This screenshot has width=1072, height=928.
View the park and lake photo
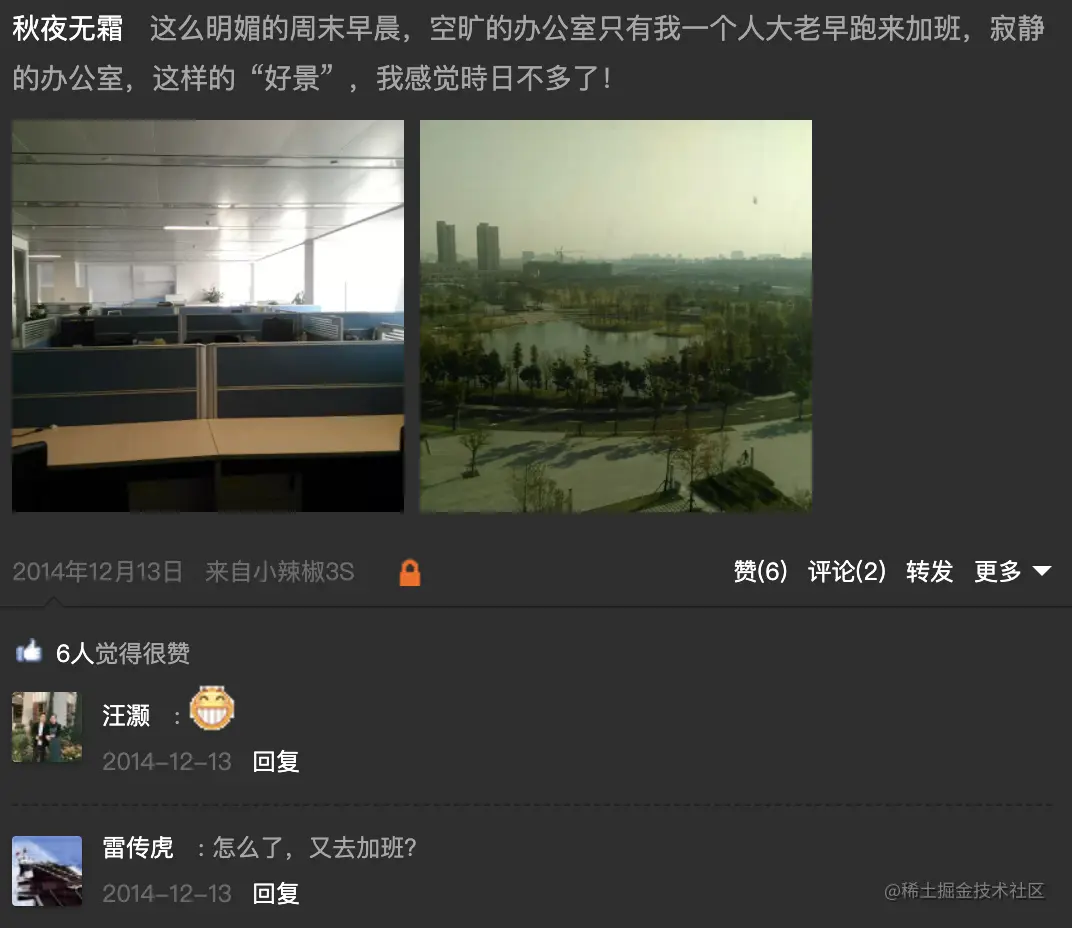coord(616,316)
